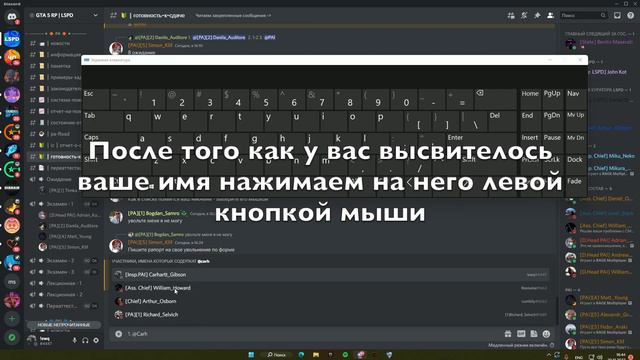Open the emoji picker icon
Viewport: 640px width, 360px height.
(x=547, y=334)
